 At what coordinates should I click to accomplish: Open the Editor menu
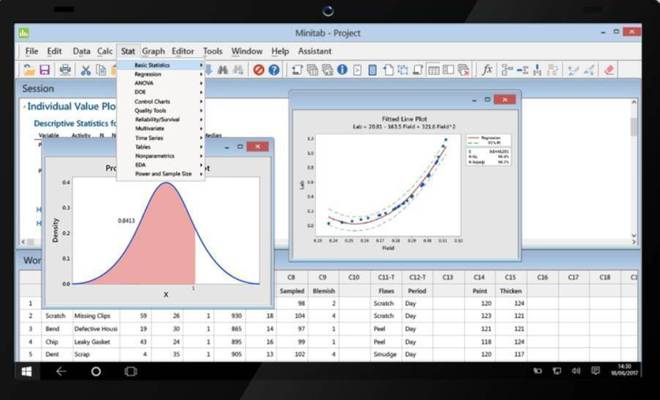(183, 51)
